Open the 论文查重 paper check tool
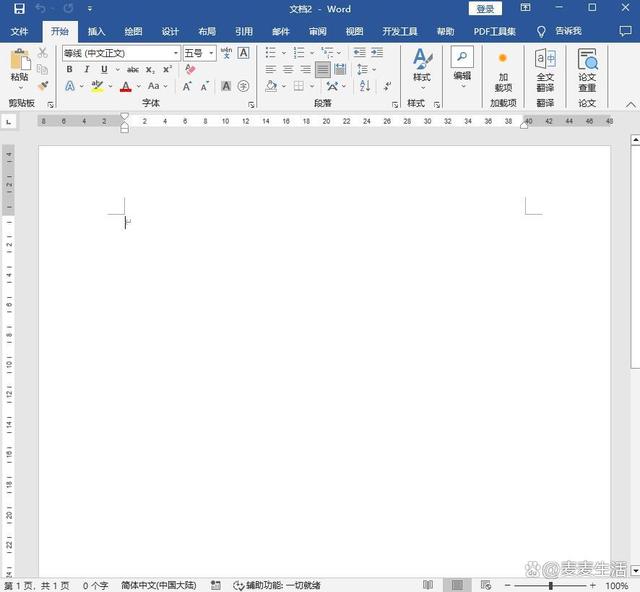Image resolution: width=640 pixels, height=592 pixels. point(587,70)
